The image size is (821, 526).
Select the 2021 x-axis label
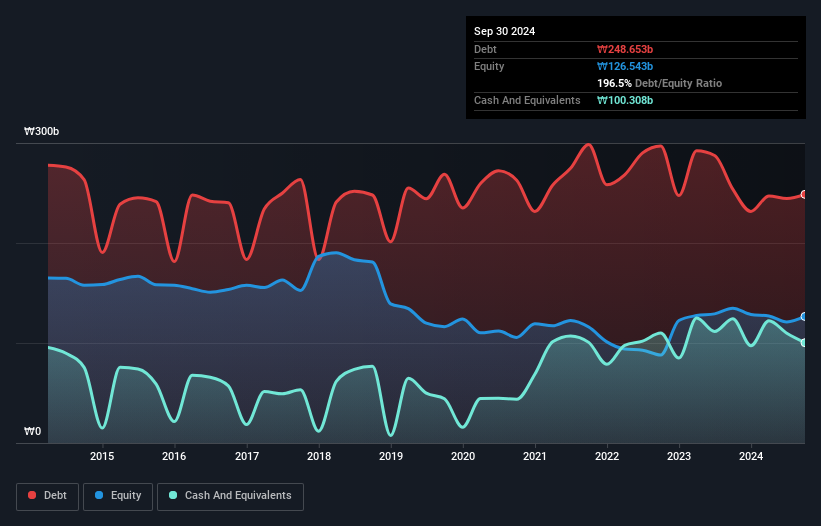(x=535, y=456)
